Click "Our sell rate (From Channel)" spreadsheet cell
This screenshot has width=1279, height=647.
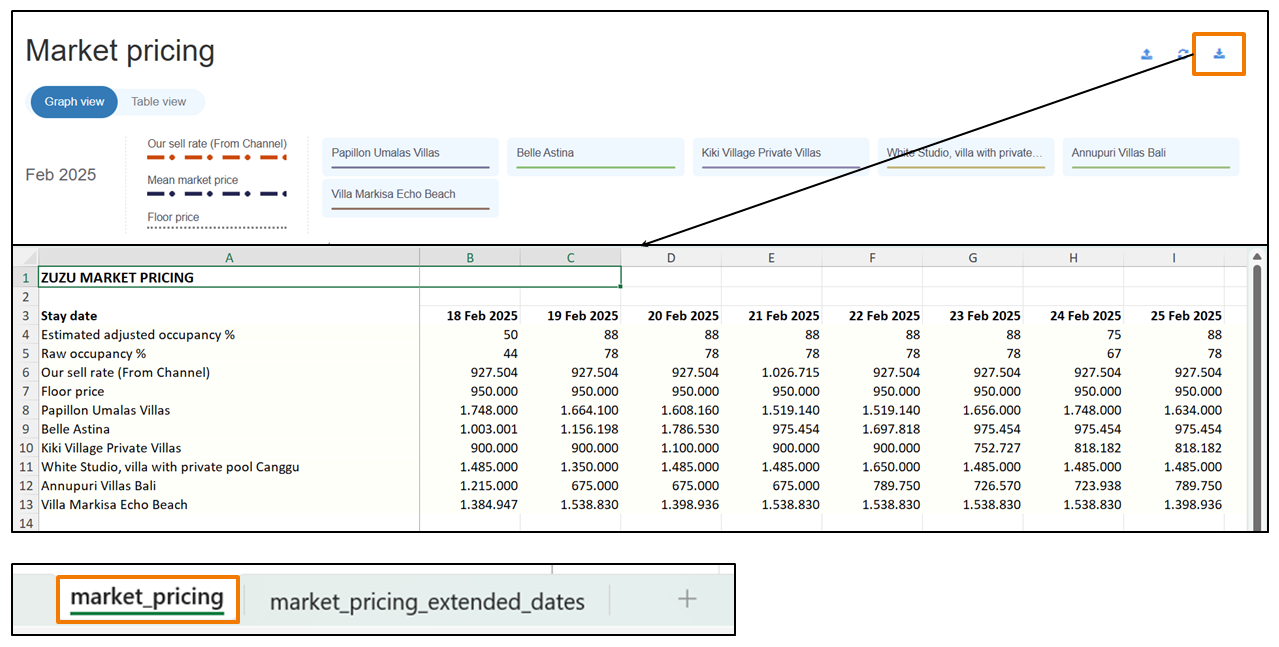[x=229, y=372]
